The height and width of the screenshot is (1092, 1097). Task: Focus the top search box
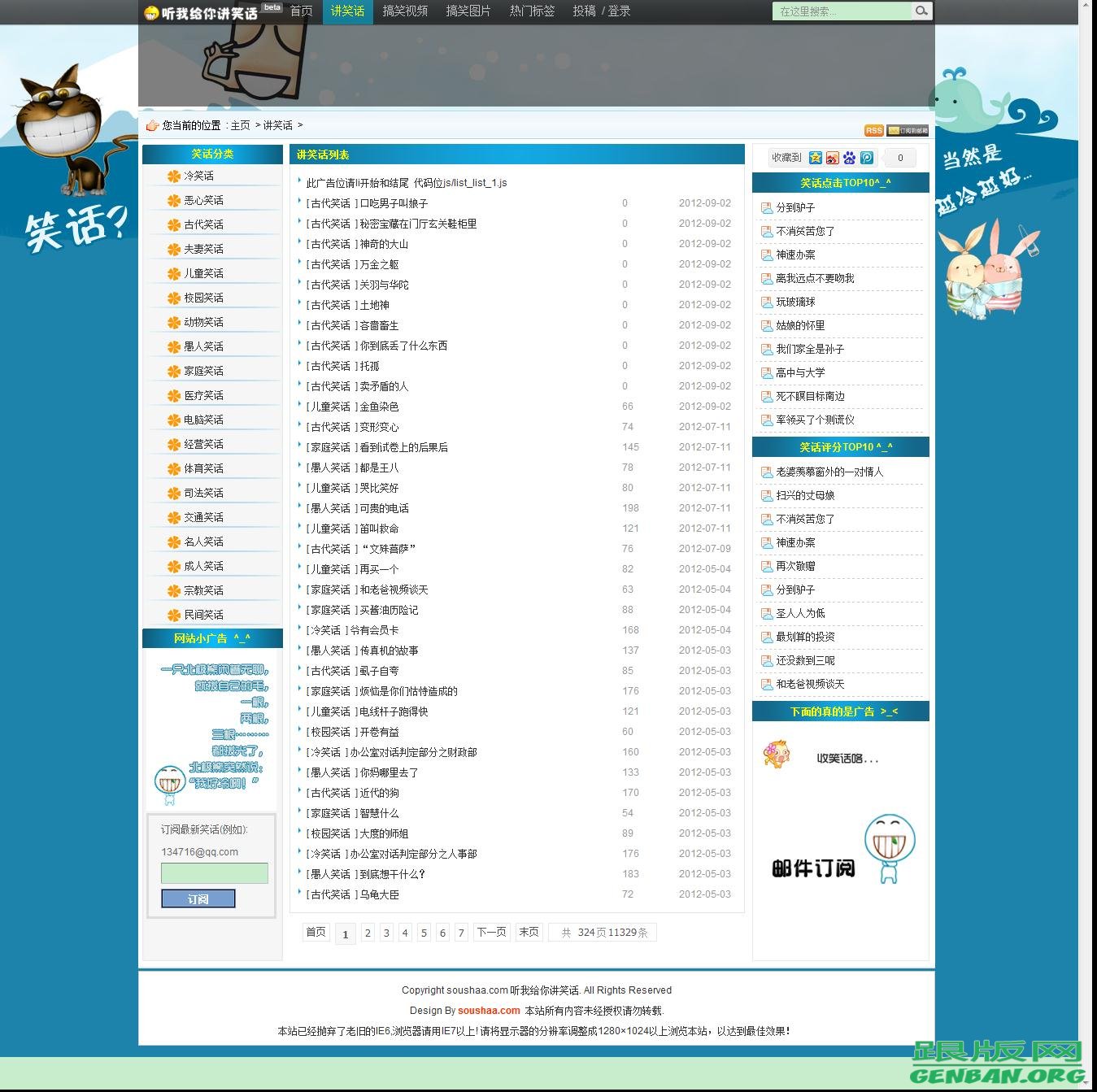840,11
